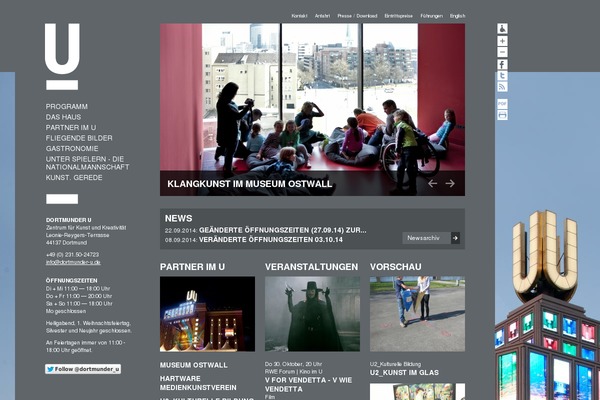Open HARTWARE MEDIENKUNSTVEREIN partner link
The height and width of the screenshot is (400, 600).
pos(198,383)
